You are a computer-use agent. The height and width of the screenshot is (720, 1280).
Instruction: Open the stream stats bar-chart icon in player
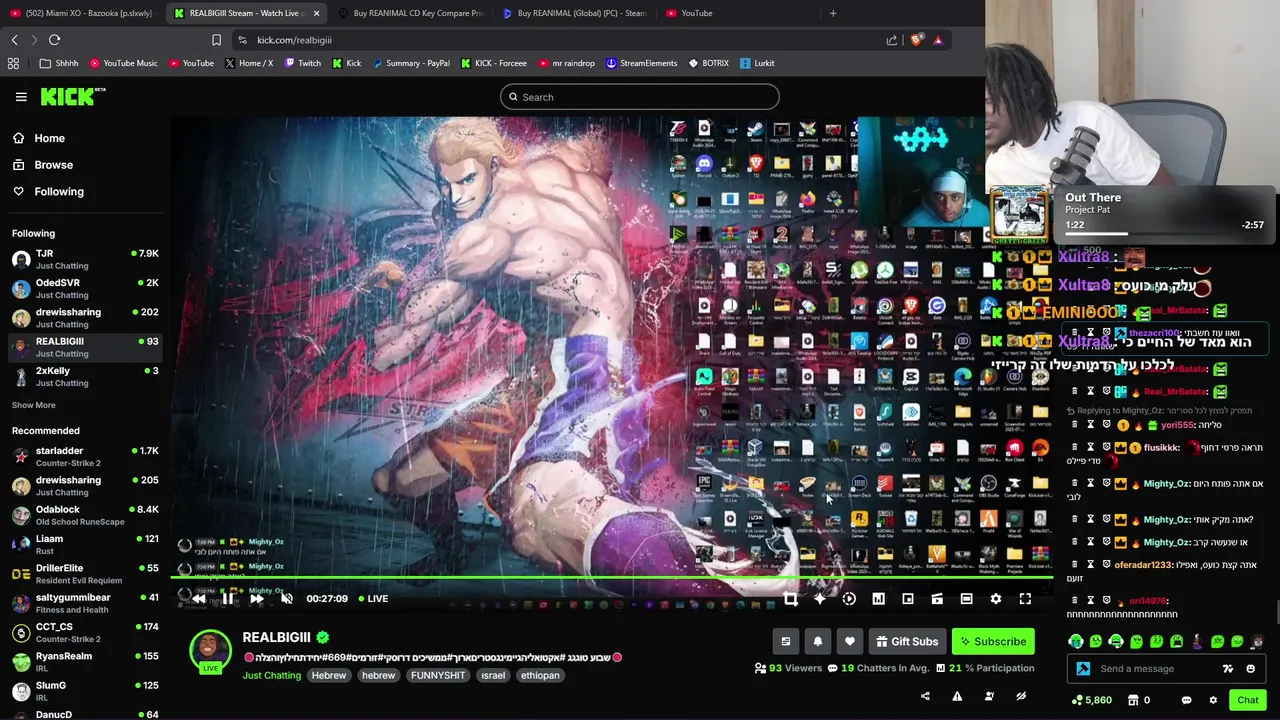(878, 599)
